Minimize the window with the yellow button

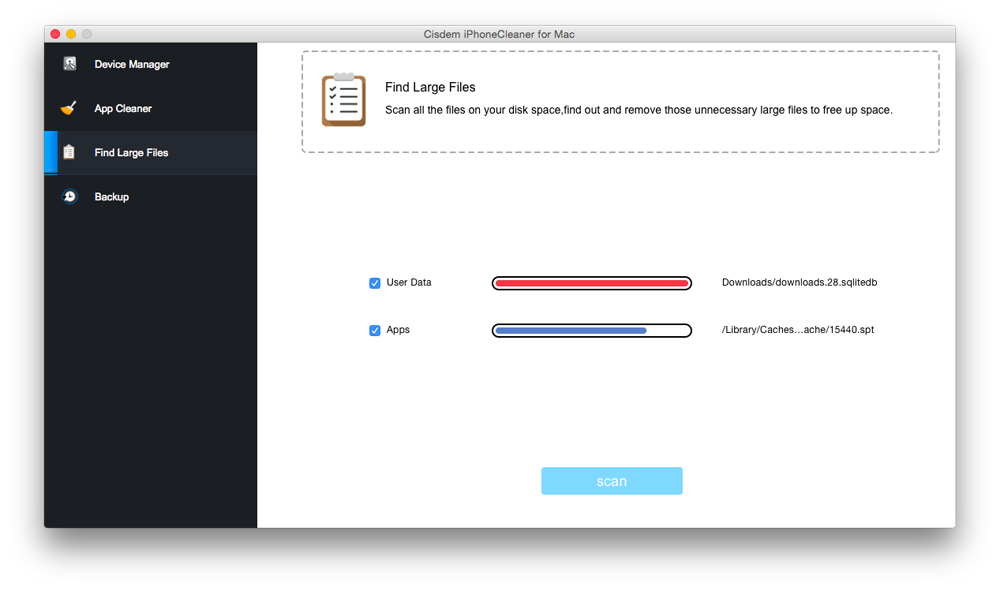pos(71,34)
